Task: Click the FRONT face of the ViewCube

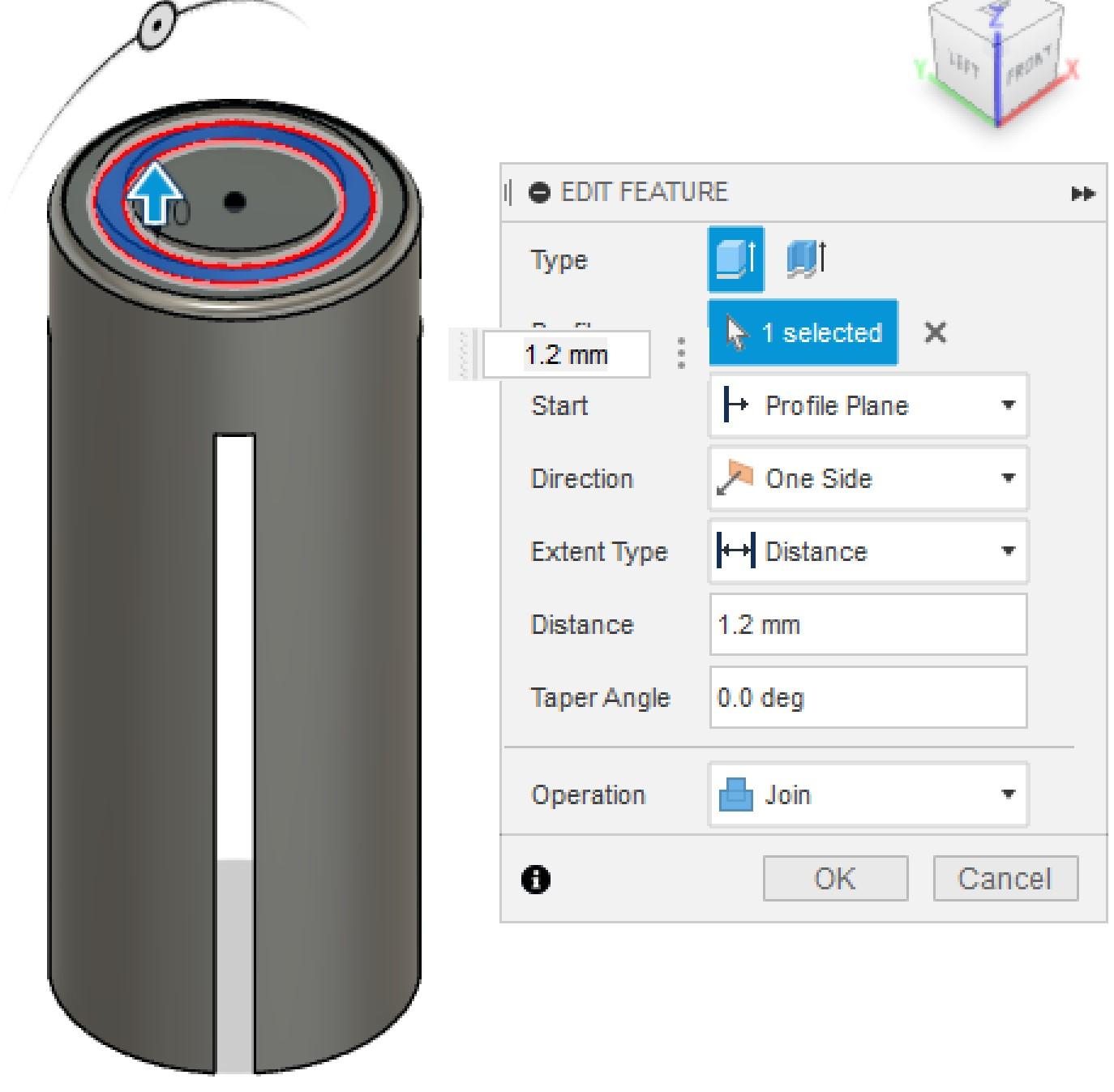Action: [x=1030, y=66]
